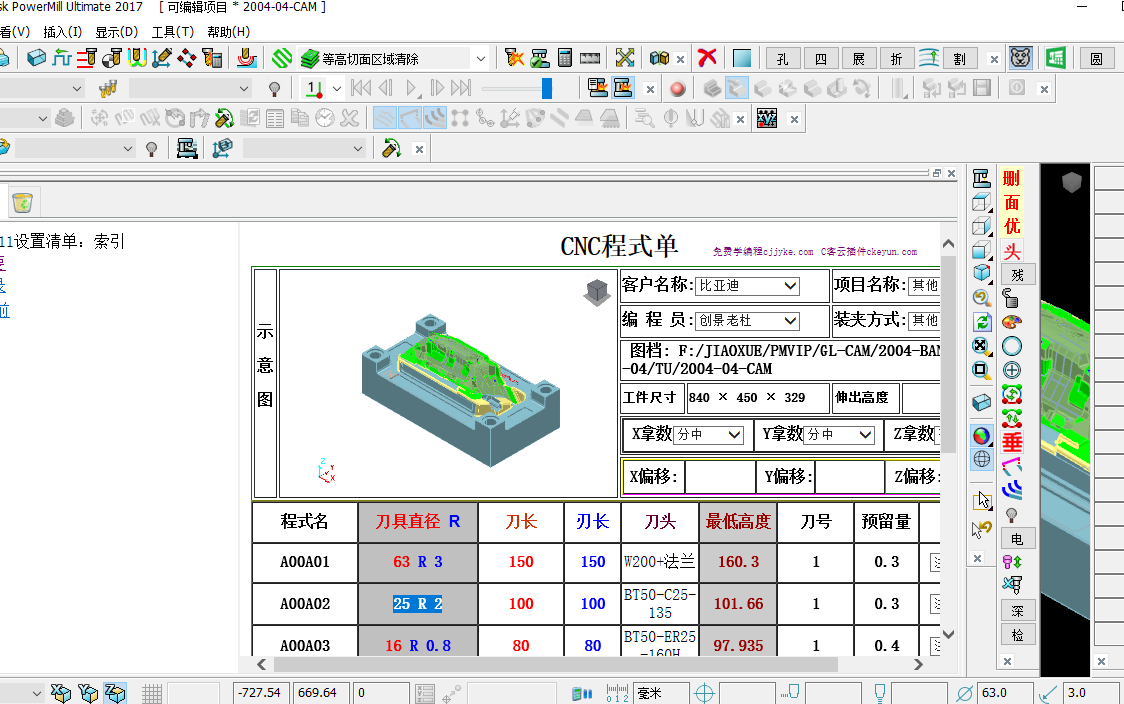The height and width of the screenshot is (704, 1124).
Task: Open the 帮助(H) menu
Action: (x=229, y=32)
